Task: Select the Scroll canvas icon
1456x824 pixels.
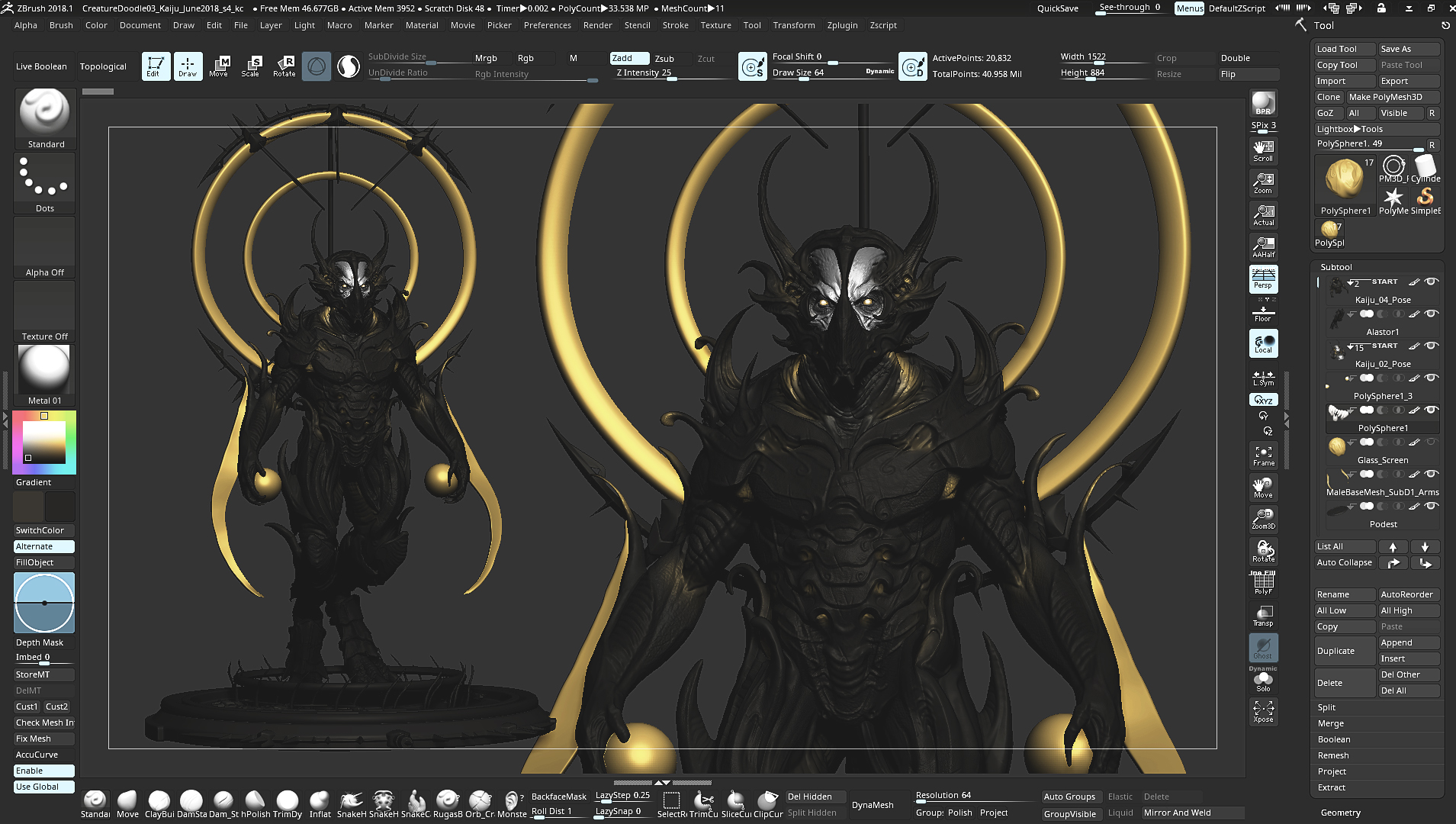Action: pos(1263,150)
